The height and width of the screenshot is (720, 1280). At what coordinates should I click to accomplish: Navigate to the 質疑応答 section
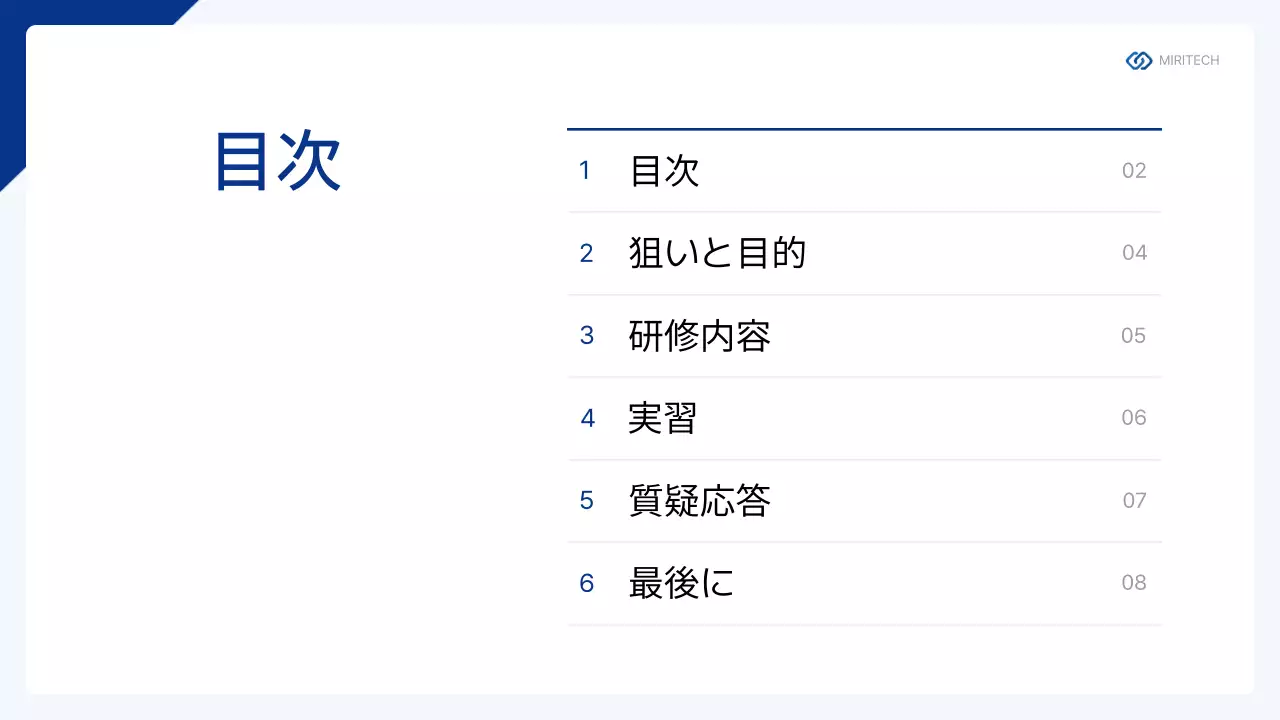point(699,500)
